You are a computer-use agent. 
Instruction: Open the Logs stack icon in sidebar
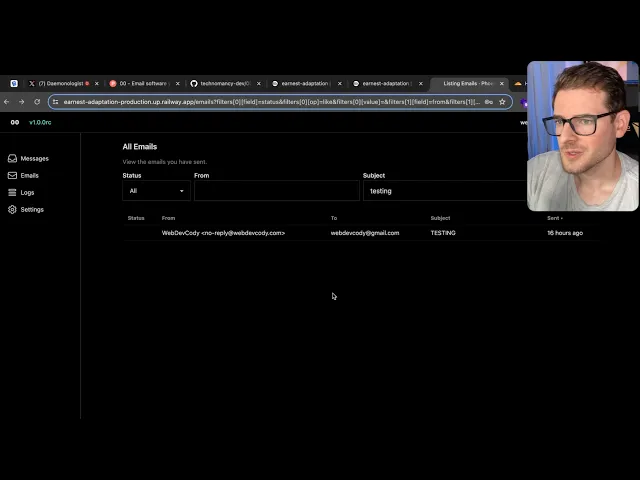(x=12, y=193)
